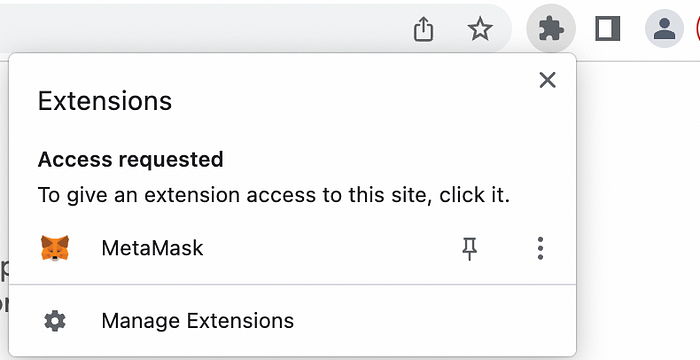Click the divider line above Manage Extensions
The image size is (700, 360).
pos(292,284)
